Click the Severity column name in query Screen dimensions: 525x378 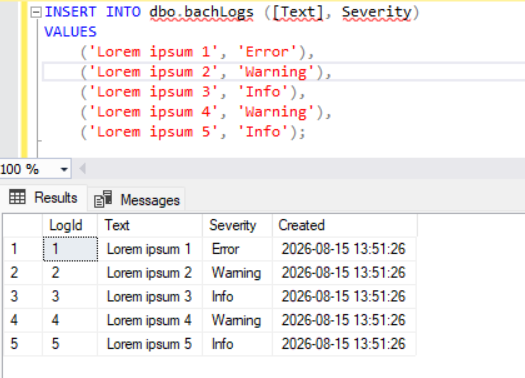point(377,12)
